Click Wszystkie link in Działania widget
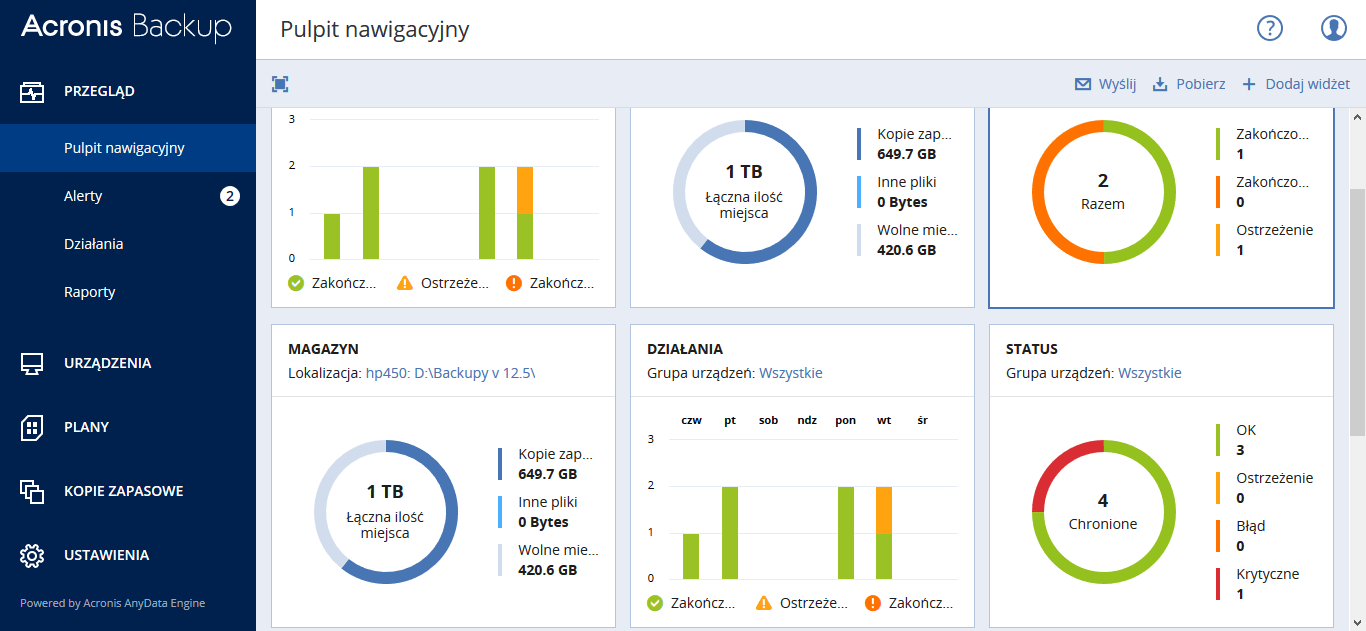 coord(790,373)
